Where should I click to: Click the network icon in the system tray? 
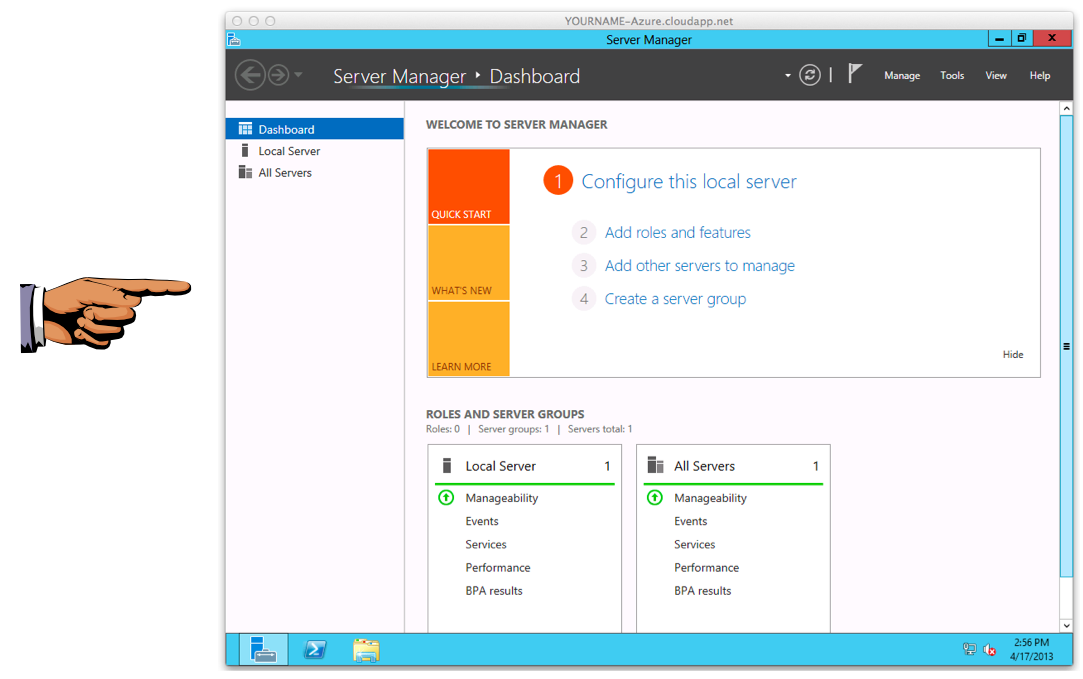click(x=969, y=649)
